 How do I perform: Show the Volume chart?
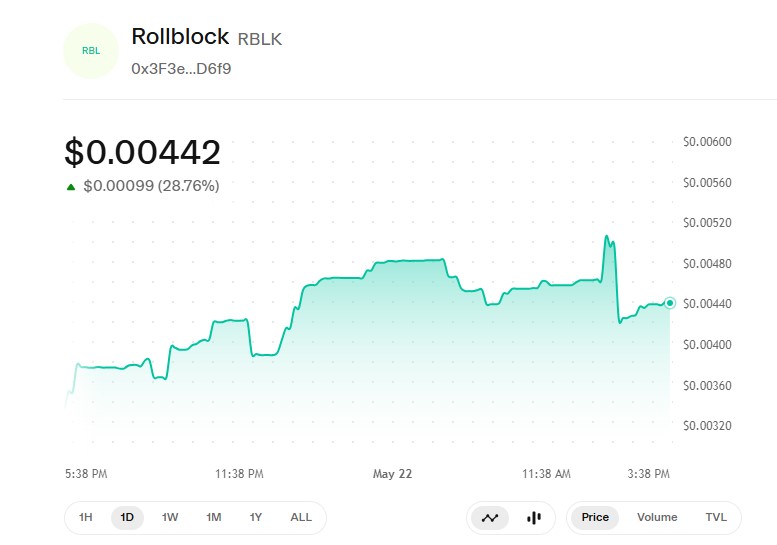coord(657,517)
